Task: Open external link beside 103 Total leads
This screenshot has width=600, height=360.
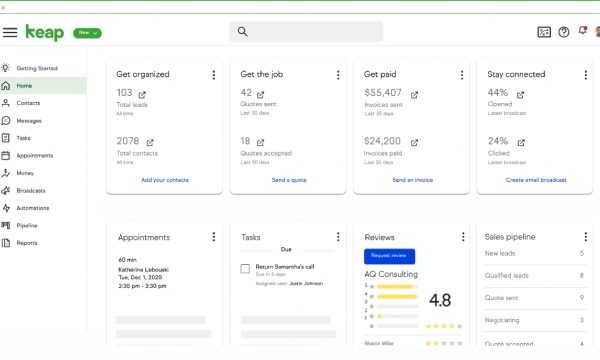Action: click(142, 94)
